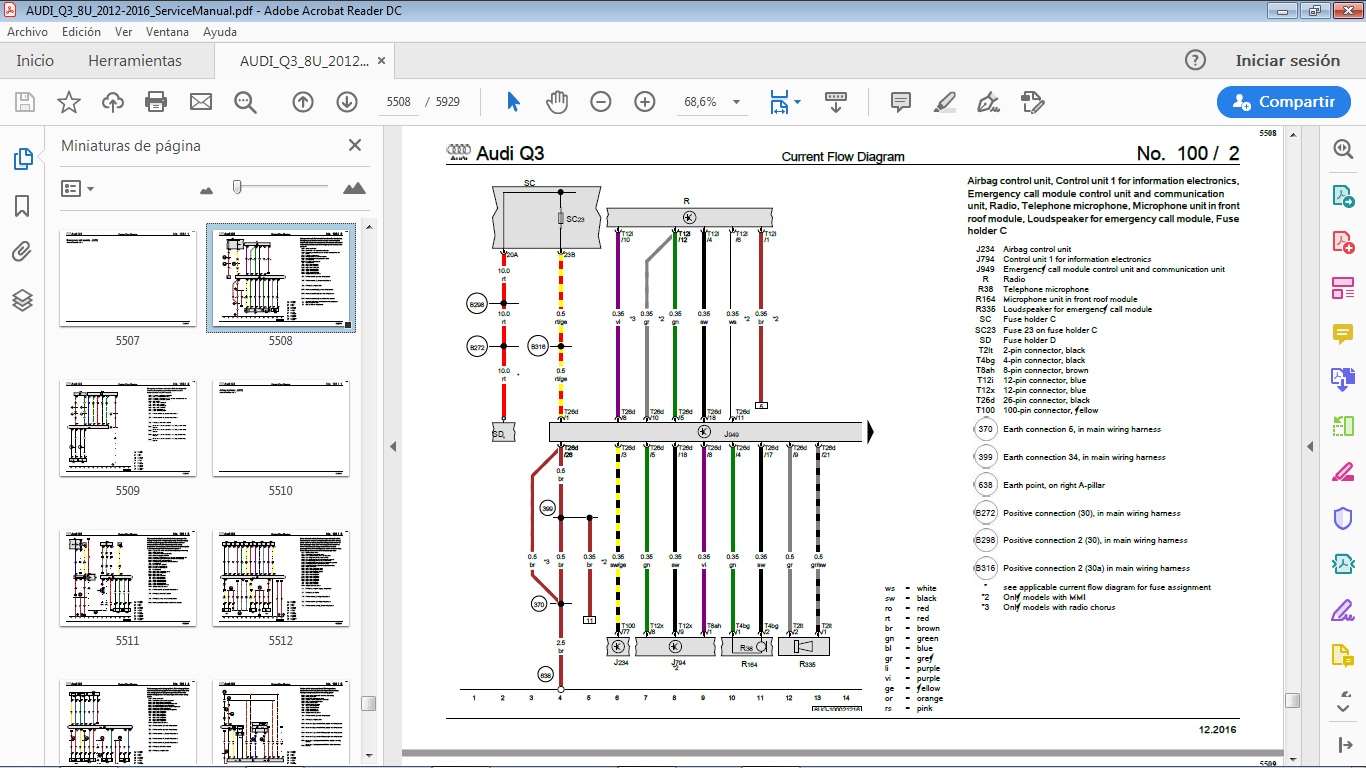Viewport: 1366px width, 768px height.
Task: Open the Archivo menu
Action: click(x=27, y=32)
